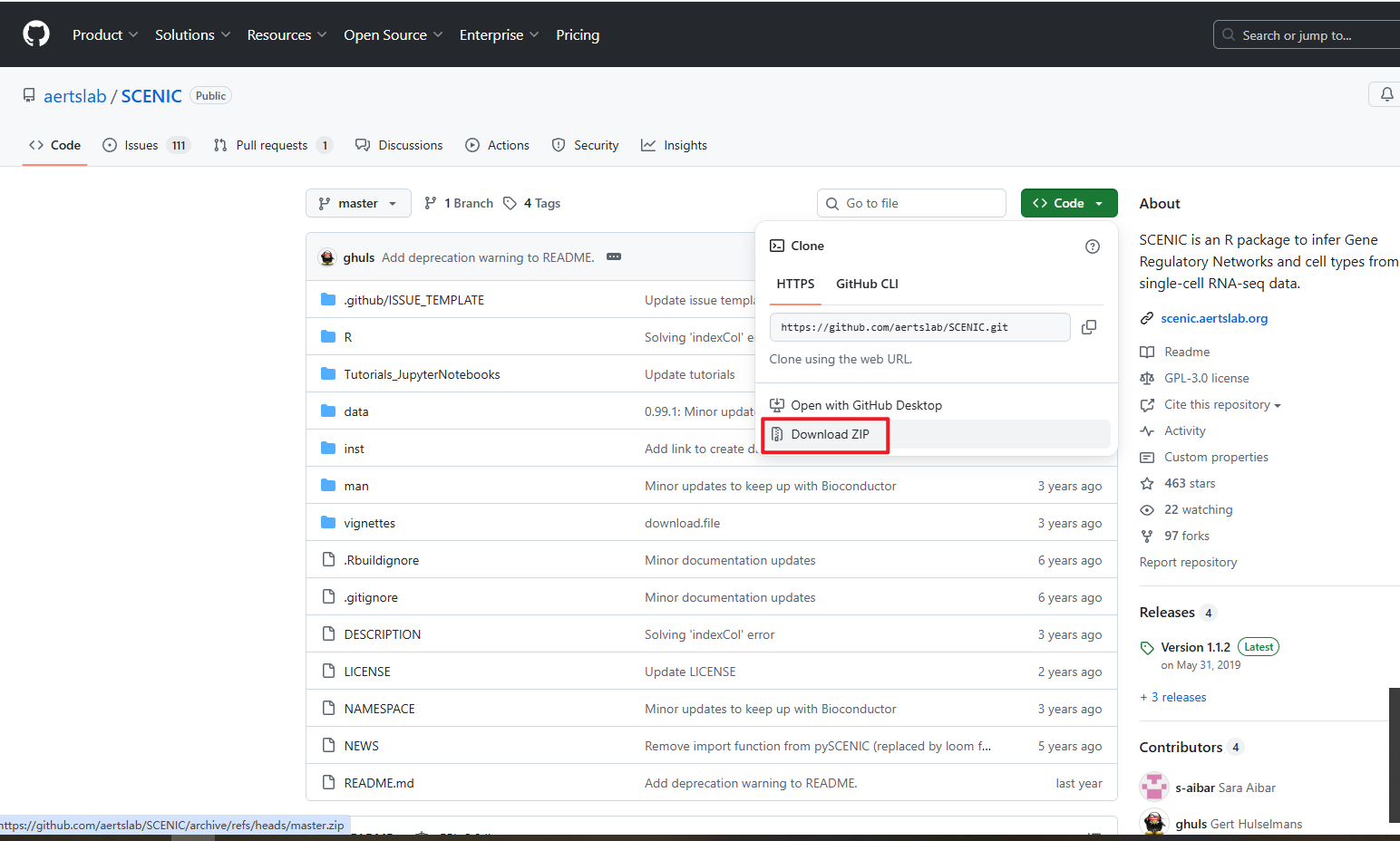The image size is (1400, 841).
Task: Open the .github/ISSUE_TEMPLATE folder
Action: click(x=413, y=300)
